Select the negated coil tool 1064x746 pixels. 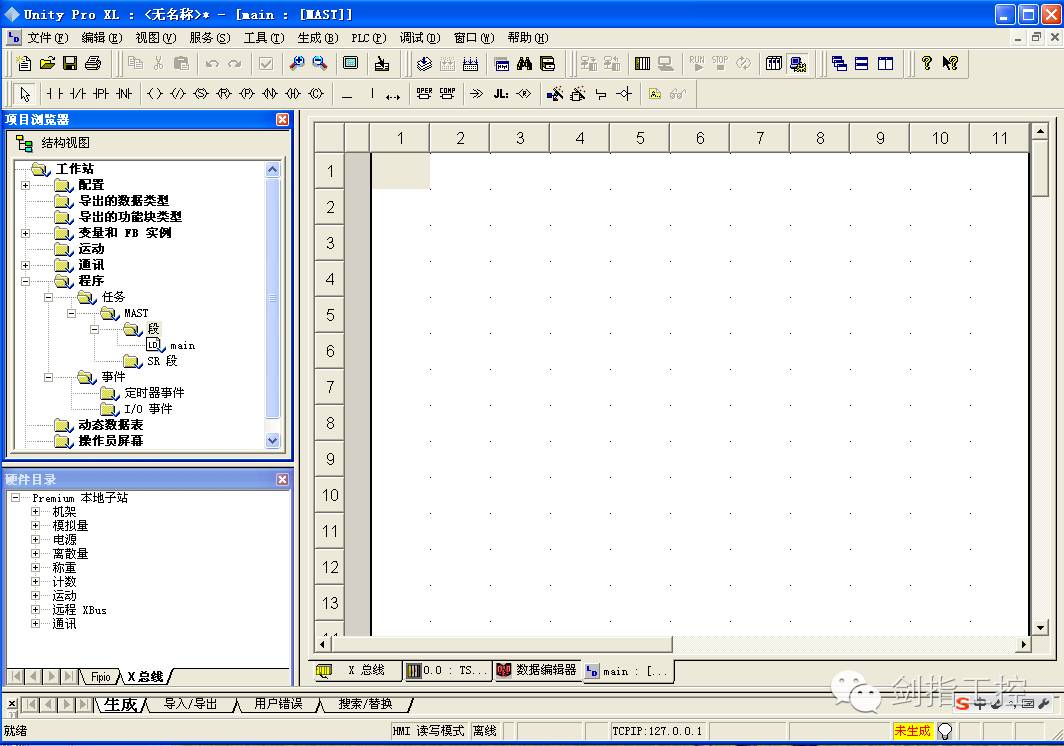(x=178, y=94)
